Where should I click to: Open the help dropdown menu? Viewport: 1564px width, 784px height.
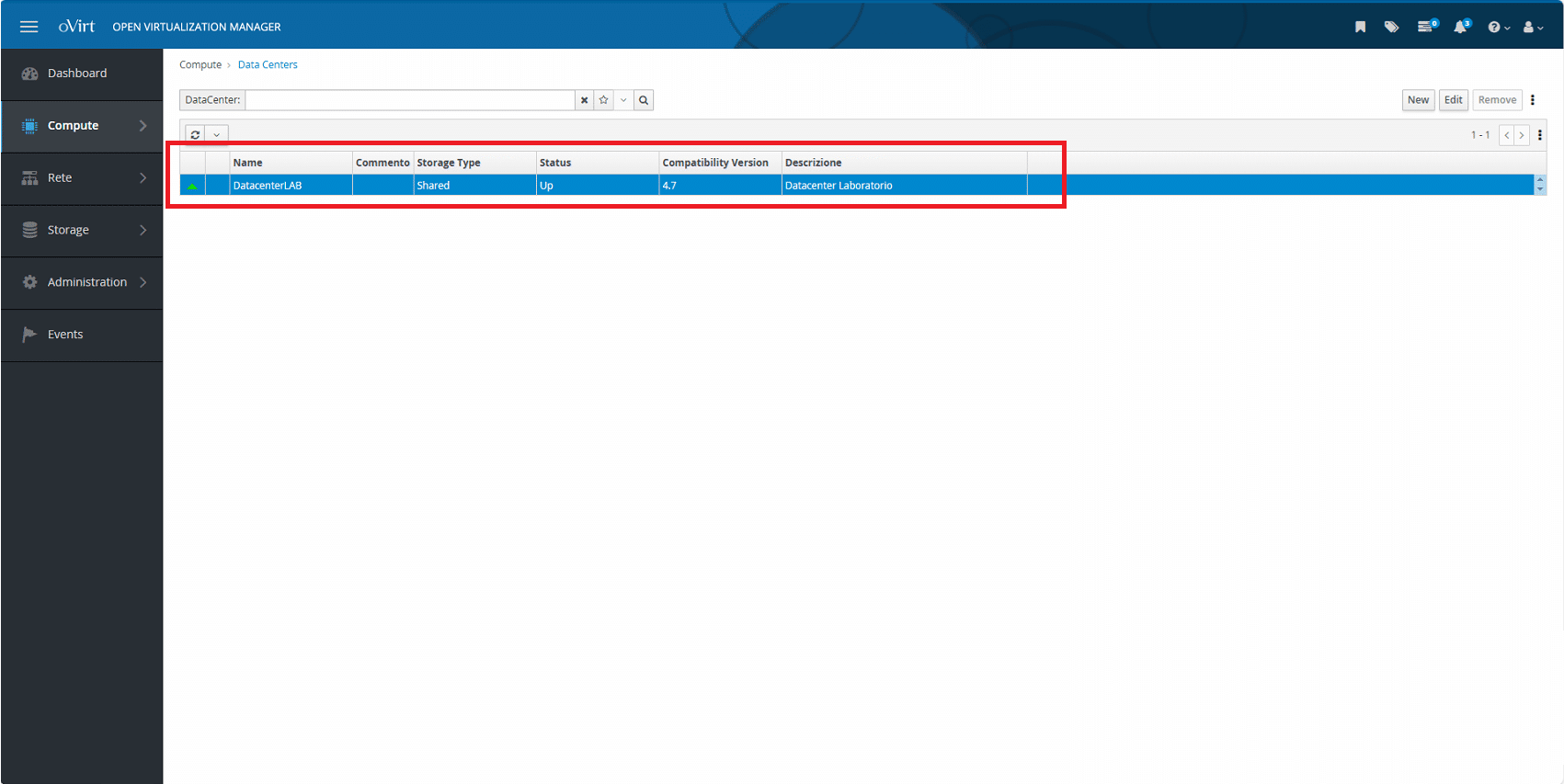1498,27
